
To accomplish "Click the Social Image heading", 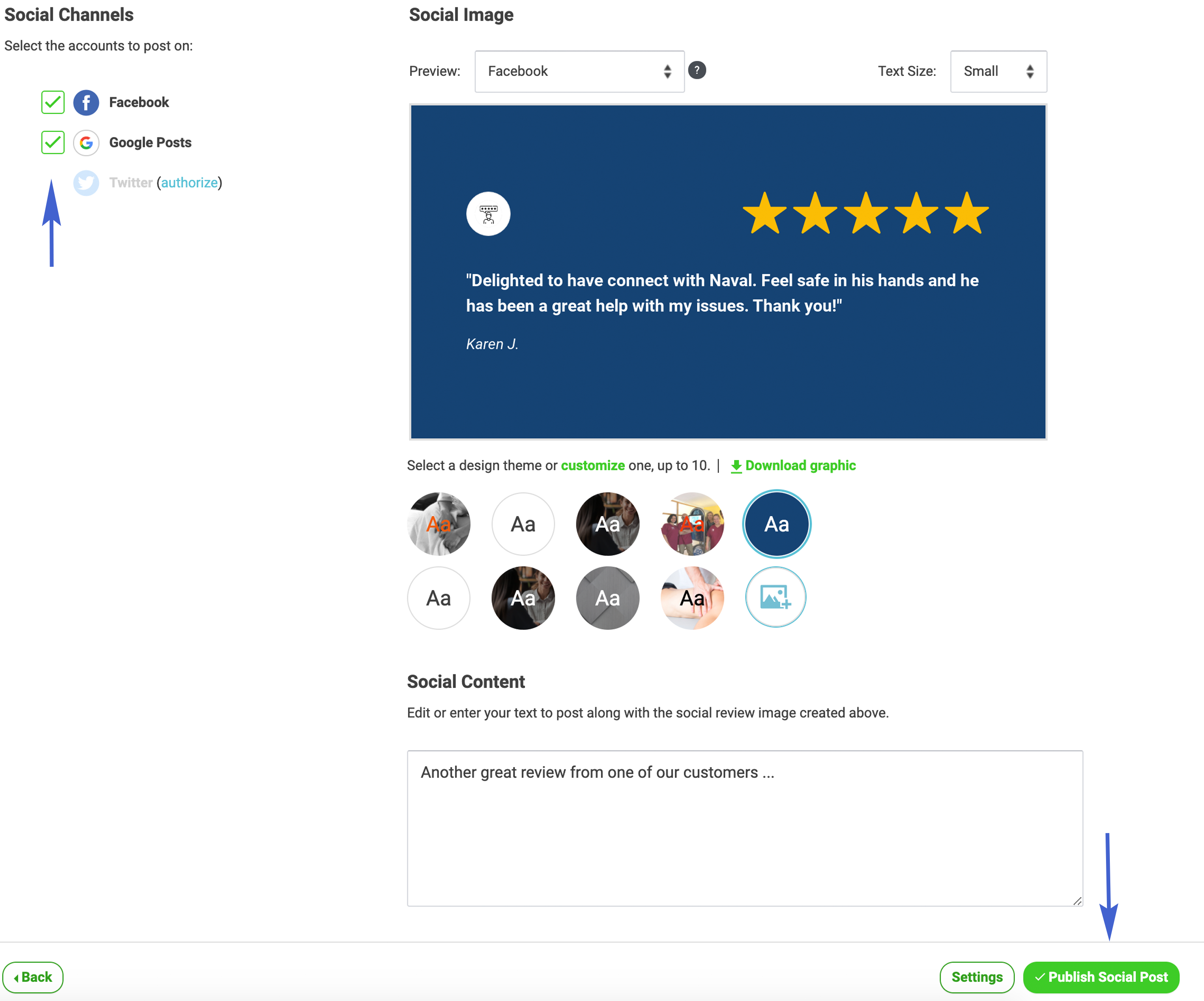I will [x=461, y=15].
